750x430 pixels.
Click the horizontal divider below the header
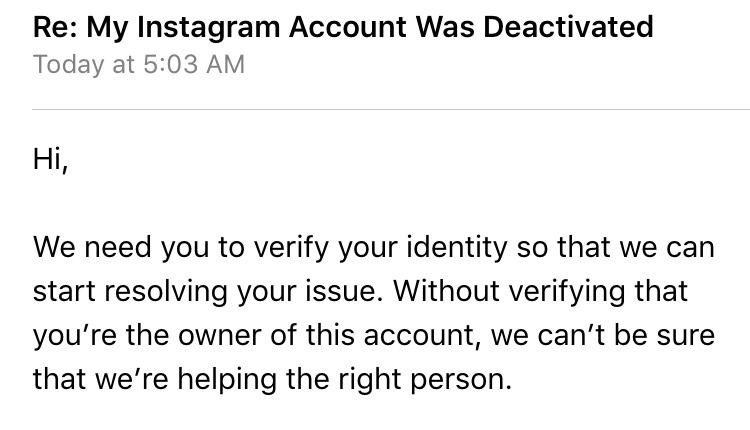(x=391, y=110)
